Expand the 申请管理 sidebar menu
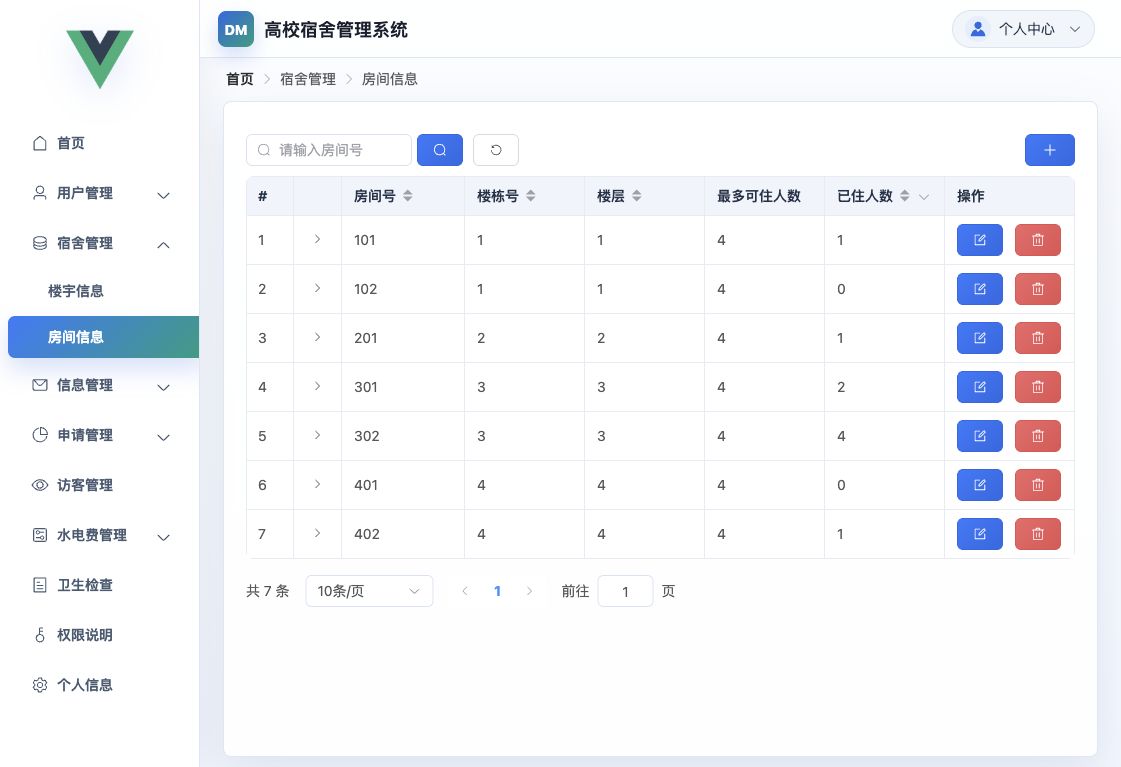The height and width of the screenshot is (767, 1121). coord(99,435)
